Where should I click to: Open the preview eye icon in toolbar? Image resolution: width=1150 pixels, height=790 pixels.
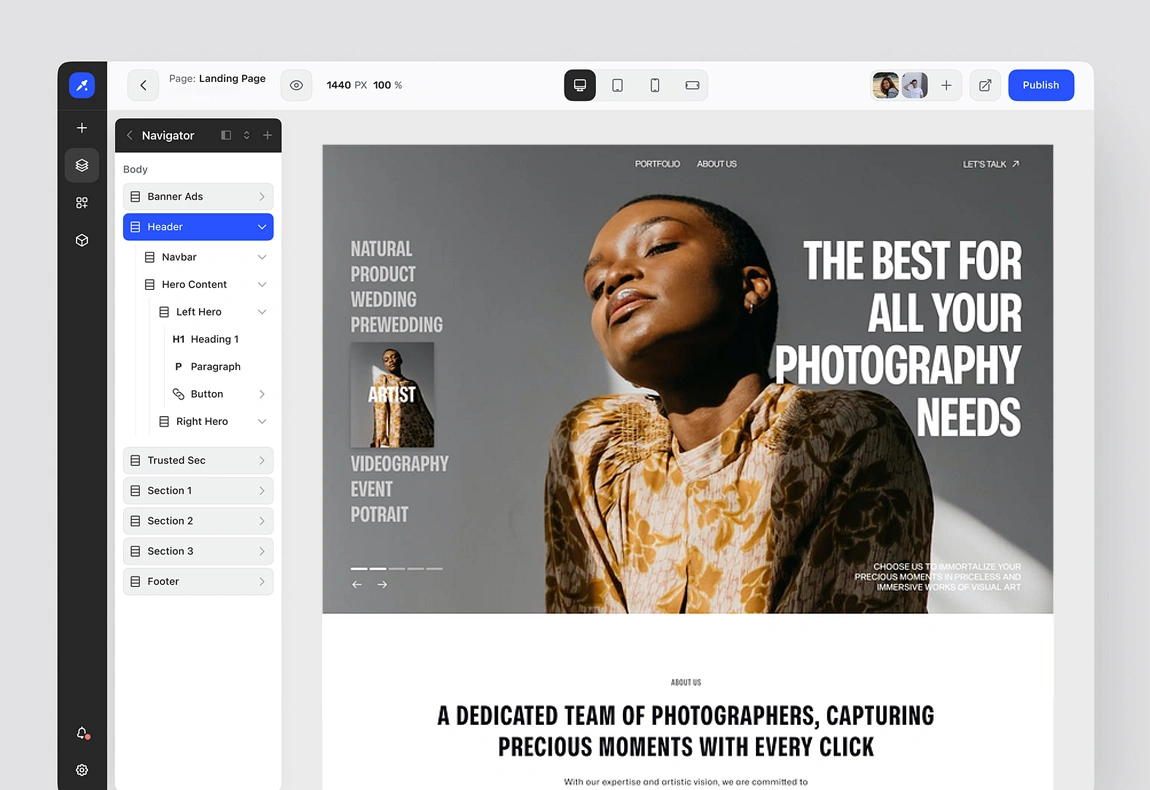click(296, 85)
